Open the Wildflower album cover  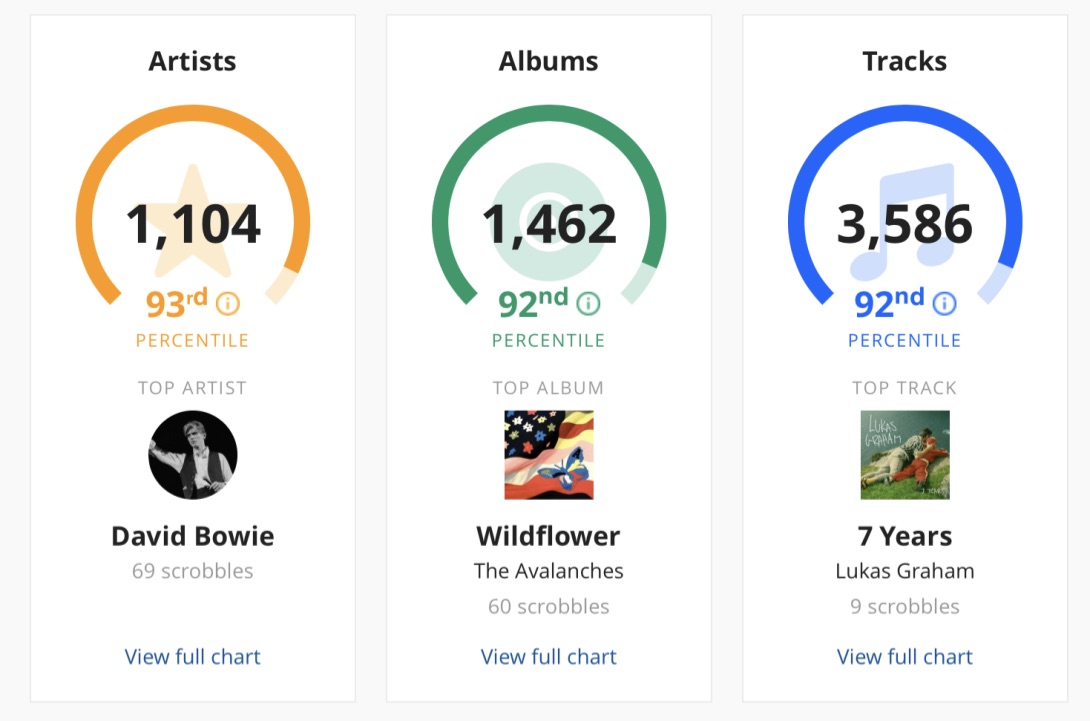pos(549,455)
